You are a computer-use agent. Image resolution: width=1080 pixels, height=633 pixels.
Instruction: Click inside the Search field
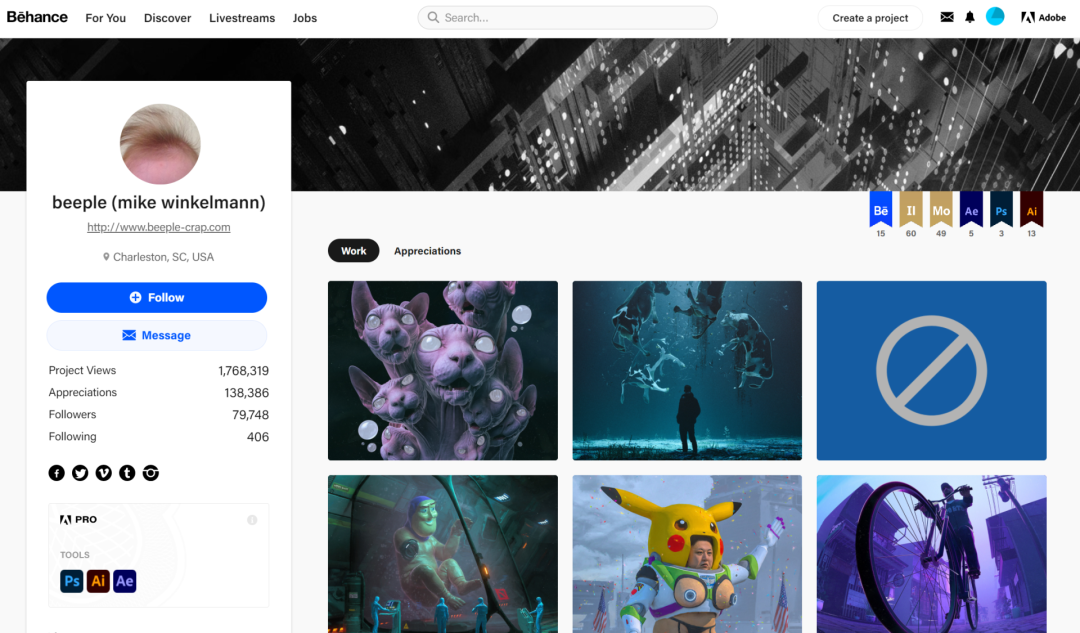(568, 18)
